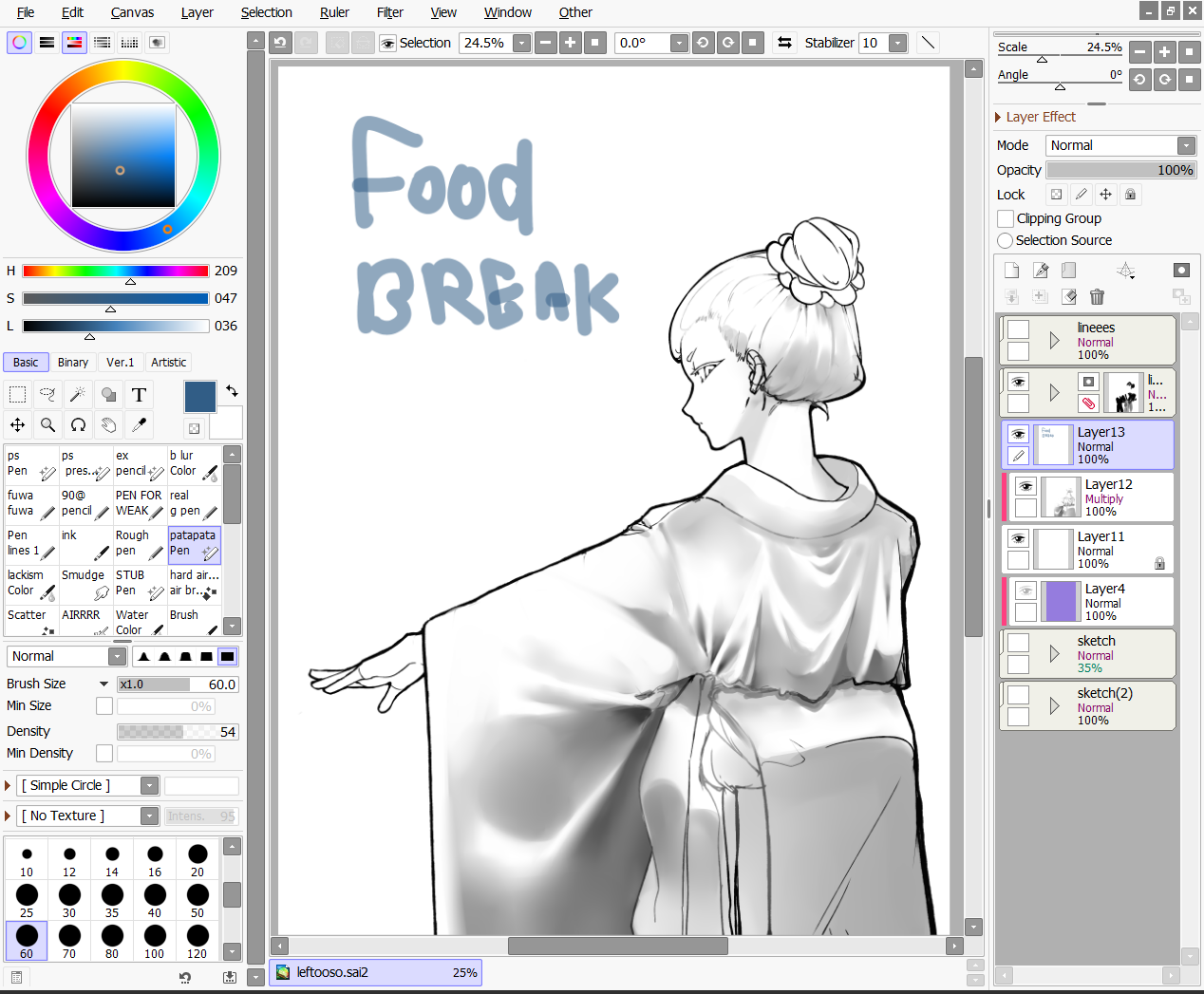Select the Rotate view tool
This screenshot has height=994, width=1204.
(78, 425)
